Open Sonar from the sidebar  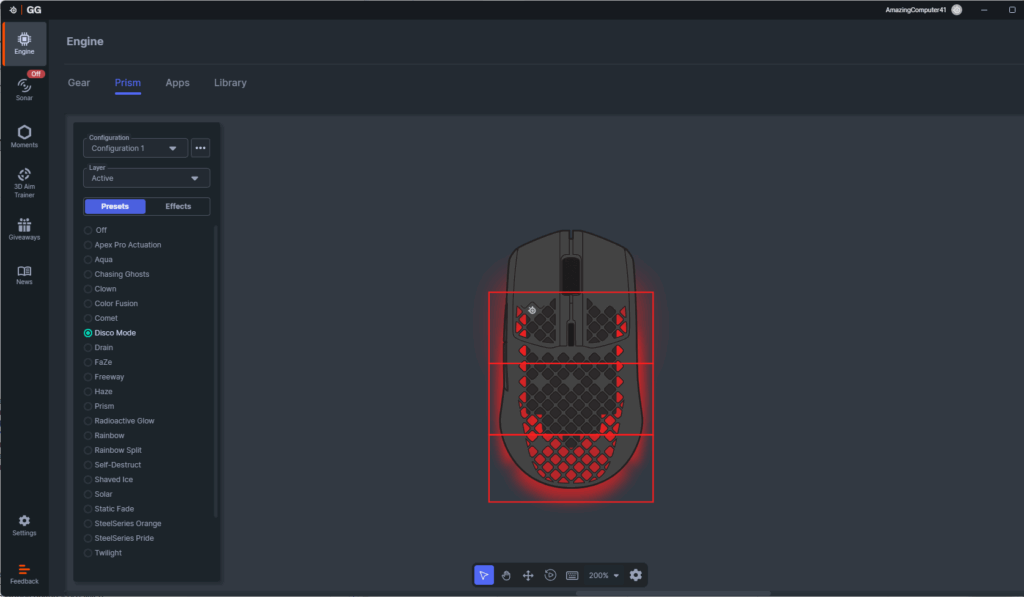[24, 89]
